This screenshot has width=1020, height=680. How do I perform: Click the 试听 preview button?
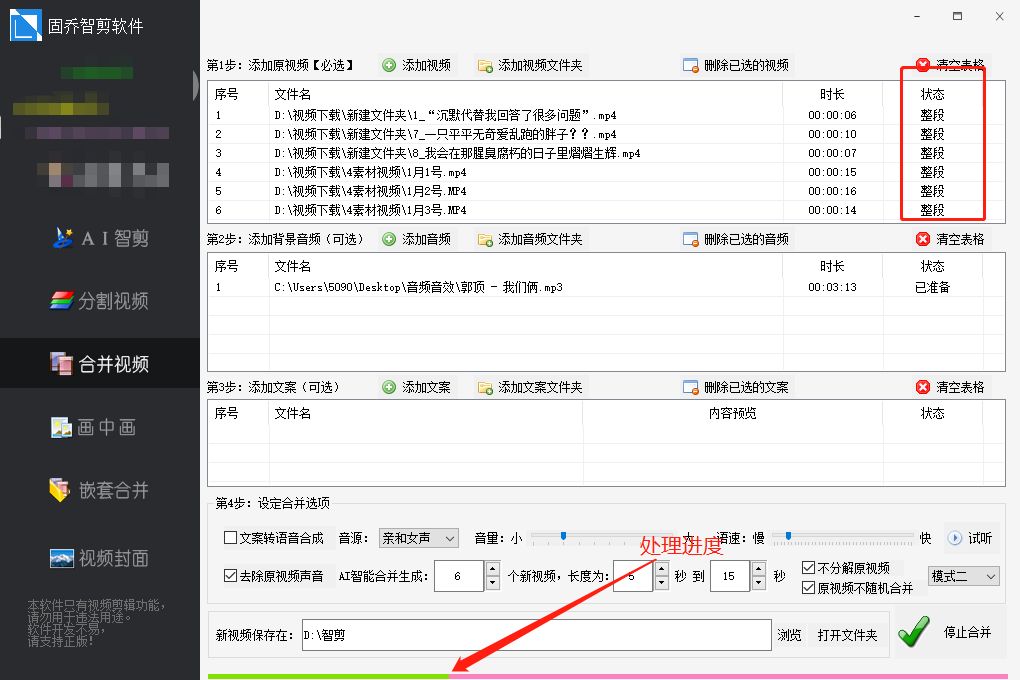click(970, 538)
